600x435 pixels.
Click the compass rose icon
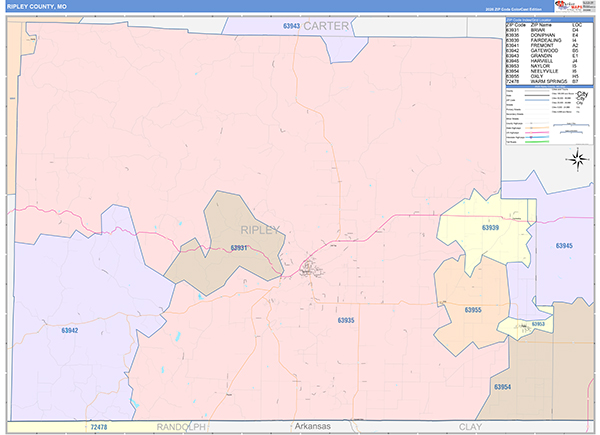(578, 159)
